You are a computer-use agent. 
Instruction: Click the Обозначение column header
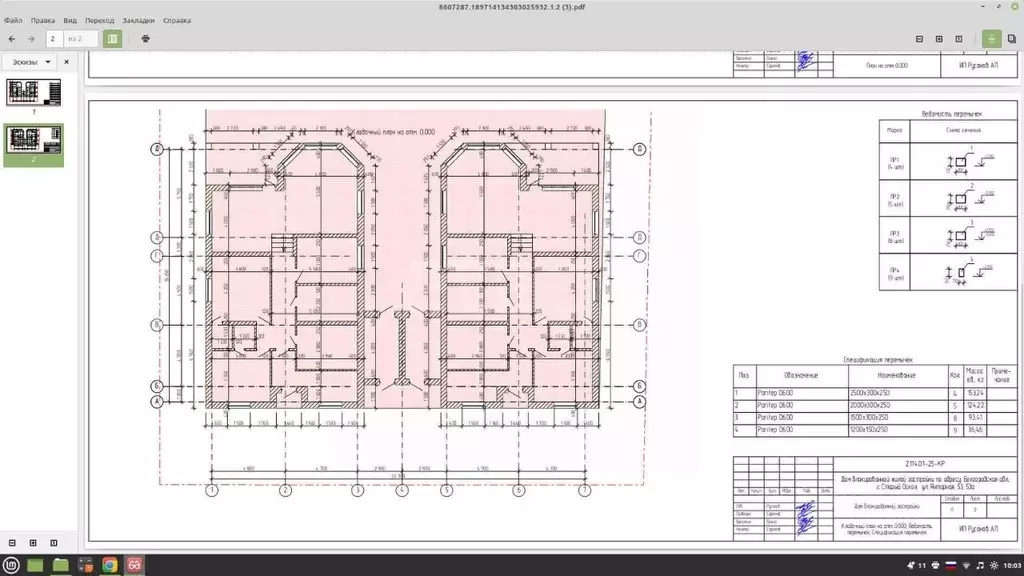pyautogui.click(x=801, y=376)
